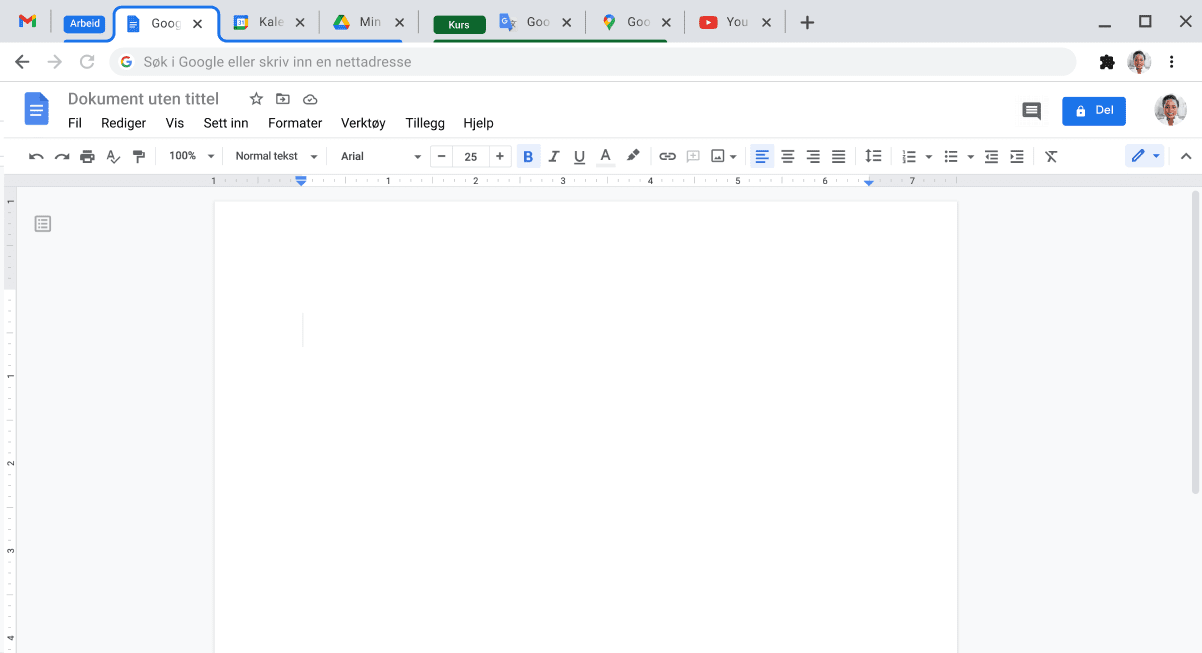Click the blue Del share button
Screen dimensions: 1202x653
pyautogui.click(x=1093, y=111)
